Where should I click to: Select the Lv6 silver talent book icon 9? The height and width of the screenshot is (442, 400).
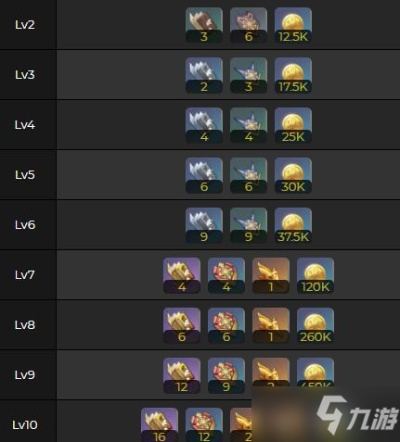pos(204,225)
